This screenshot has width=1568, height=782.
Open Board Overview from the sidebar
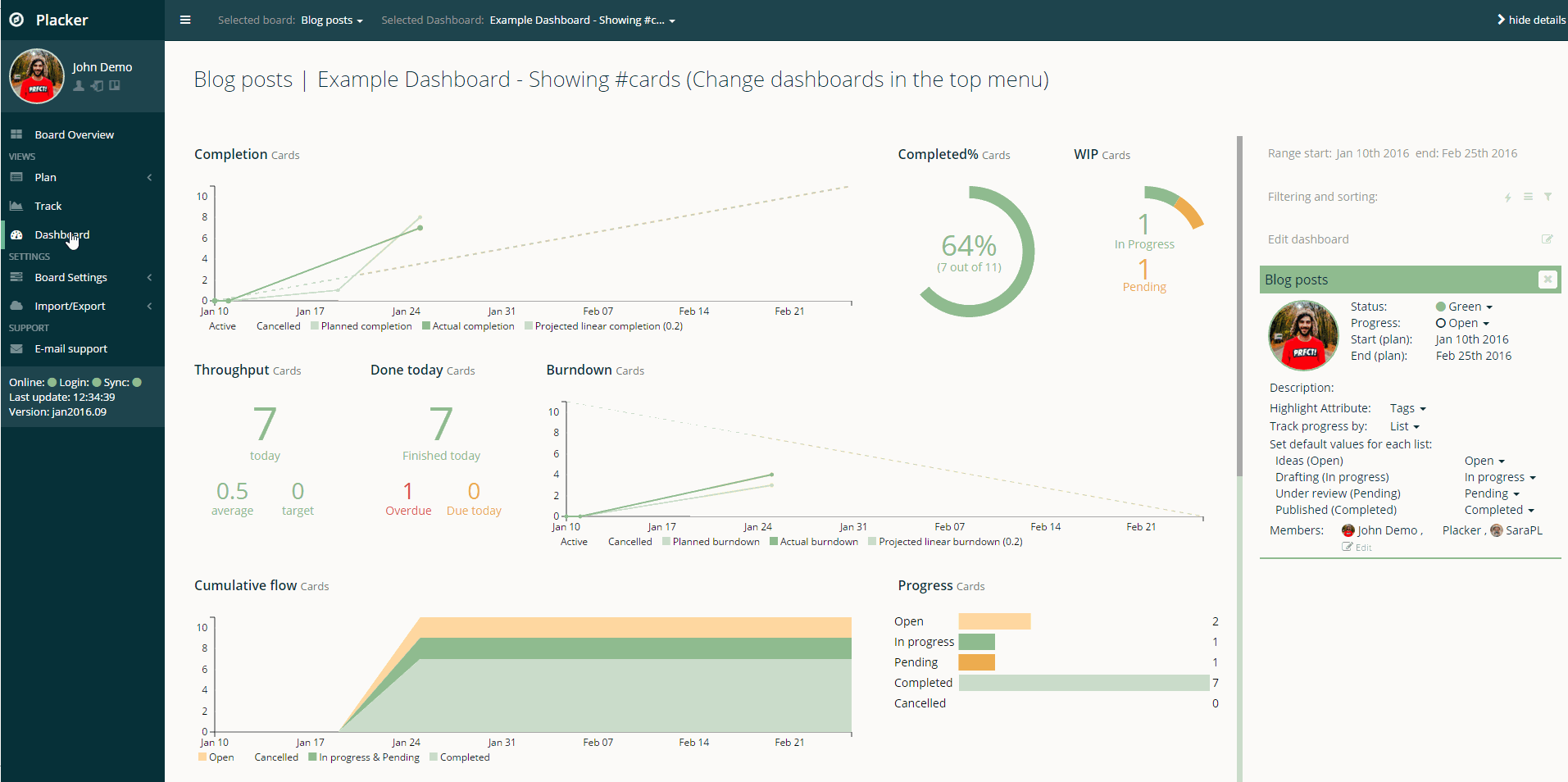75,134
